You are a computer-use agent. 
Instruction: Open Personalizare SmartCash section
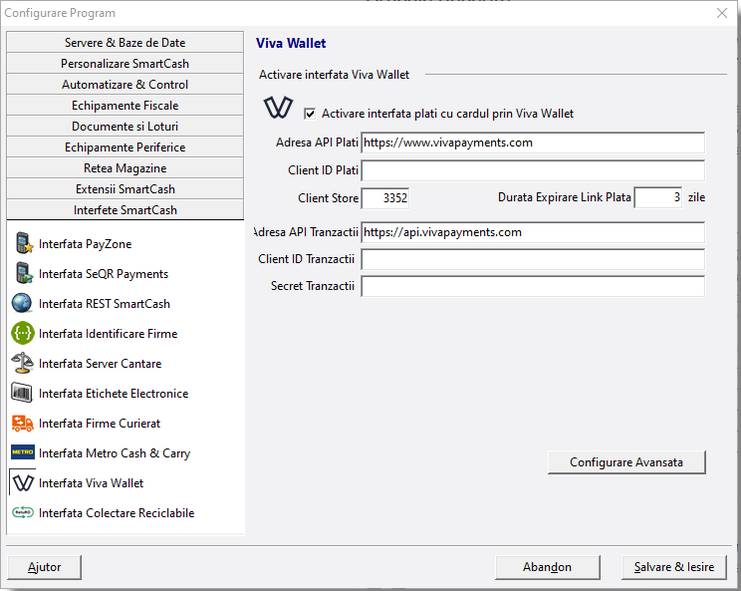click(x=125, y=63)
